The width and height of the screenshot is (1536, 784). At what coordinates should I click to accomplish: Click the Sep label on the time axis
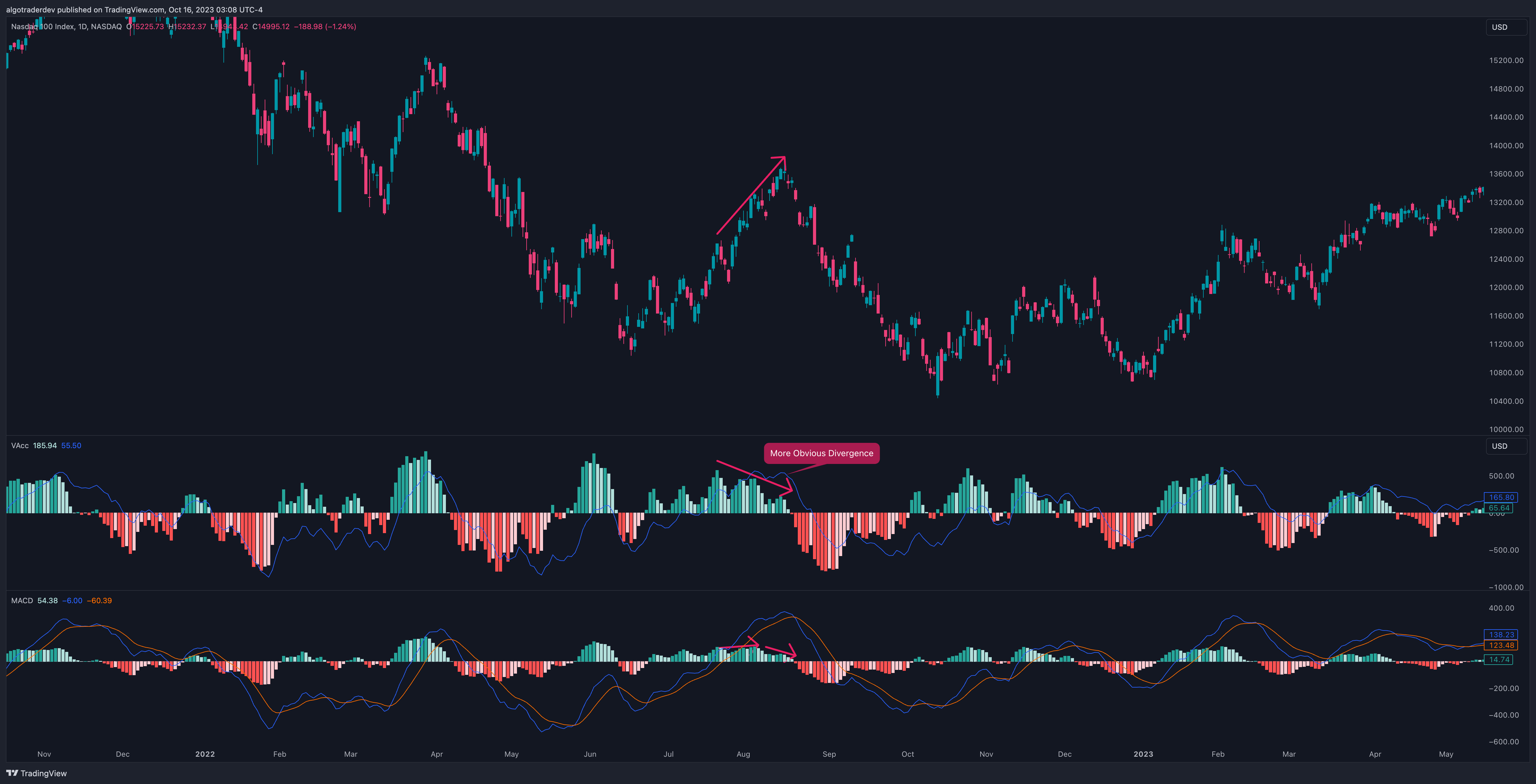click(829, 754)
